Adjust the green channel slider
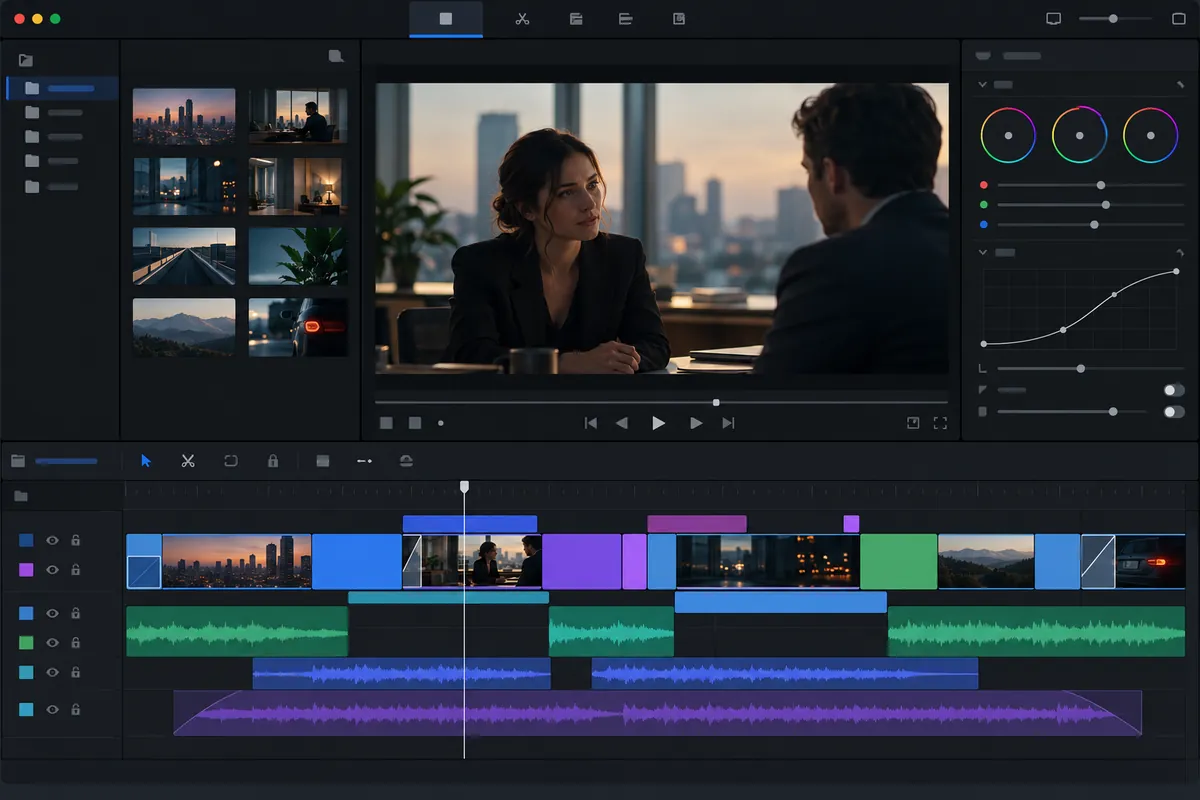The image size is (1200, 800). [x=1105, y=205]
